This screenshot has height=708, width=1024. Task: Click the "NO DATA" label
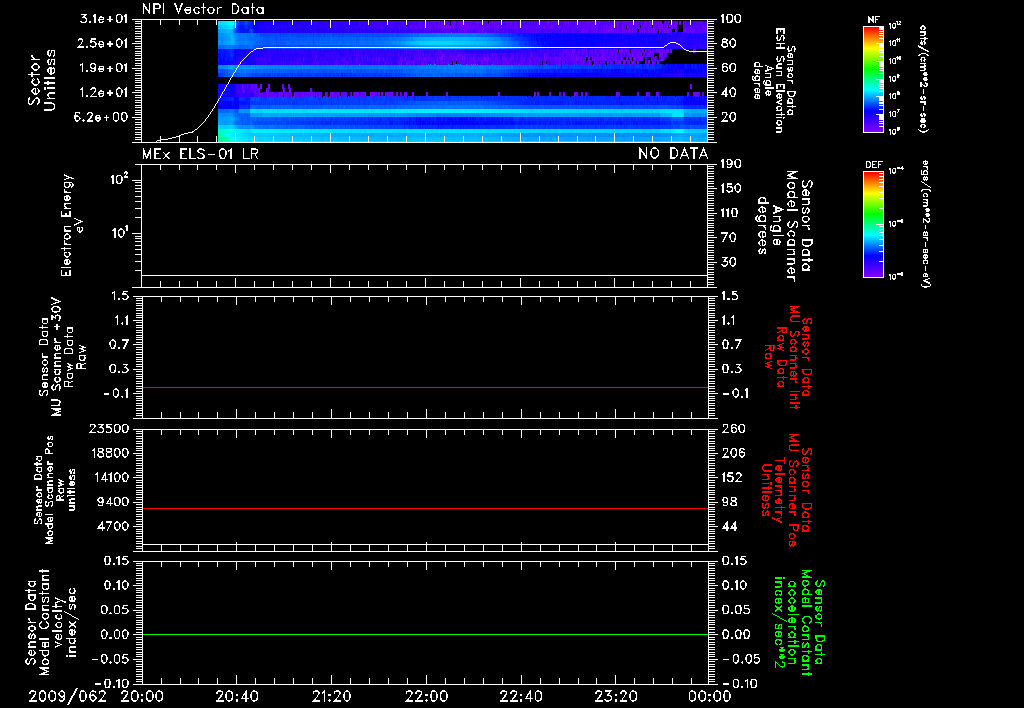(x=673, y=154)
